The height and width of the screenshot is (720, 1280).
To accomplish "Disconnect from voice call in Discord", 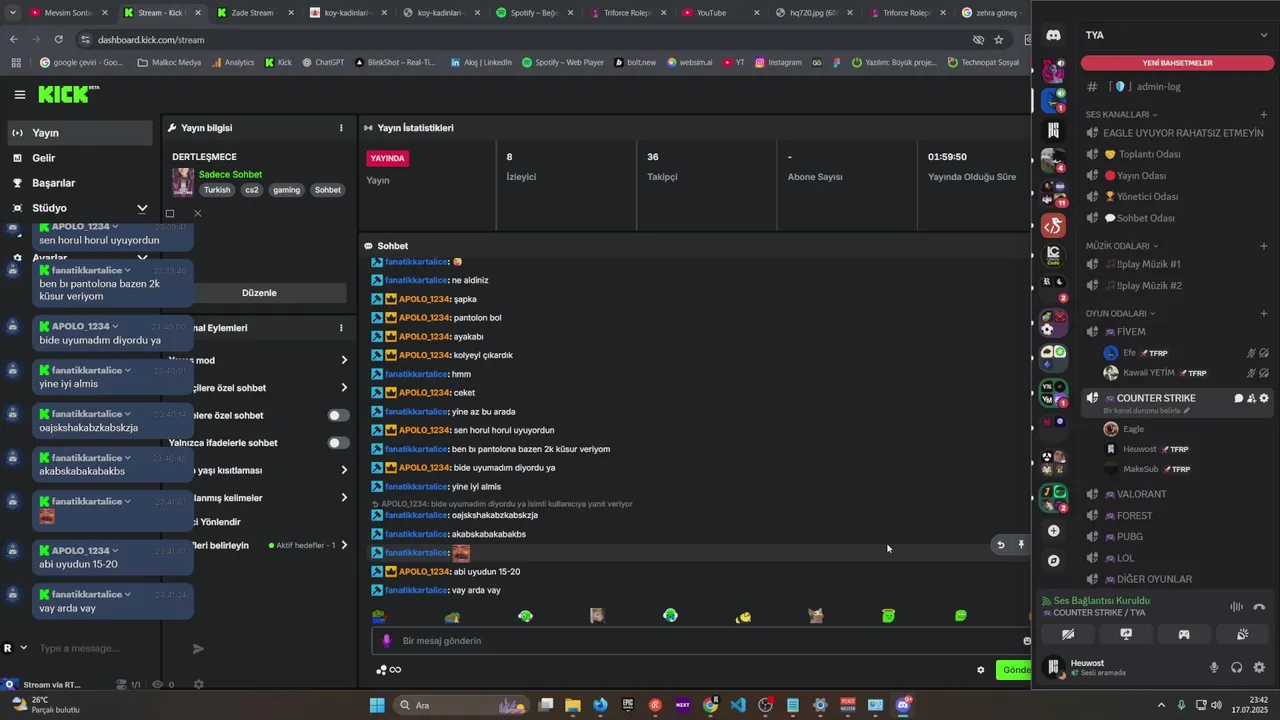I will (1259, 607).
